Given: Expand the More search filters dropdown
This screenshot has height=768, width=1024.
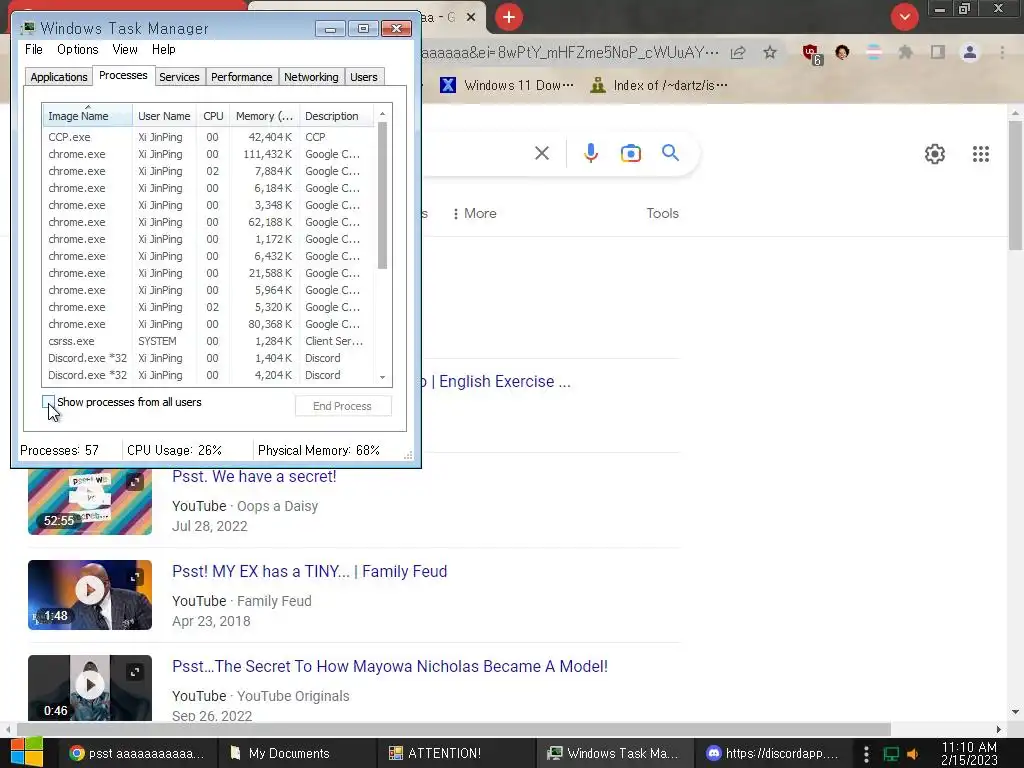Looking at the screenshot, I should click(x=475, y=214).
